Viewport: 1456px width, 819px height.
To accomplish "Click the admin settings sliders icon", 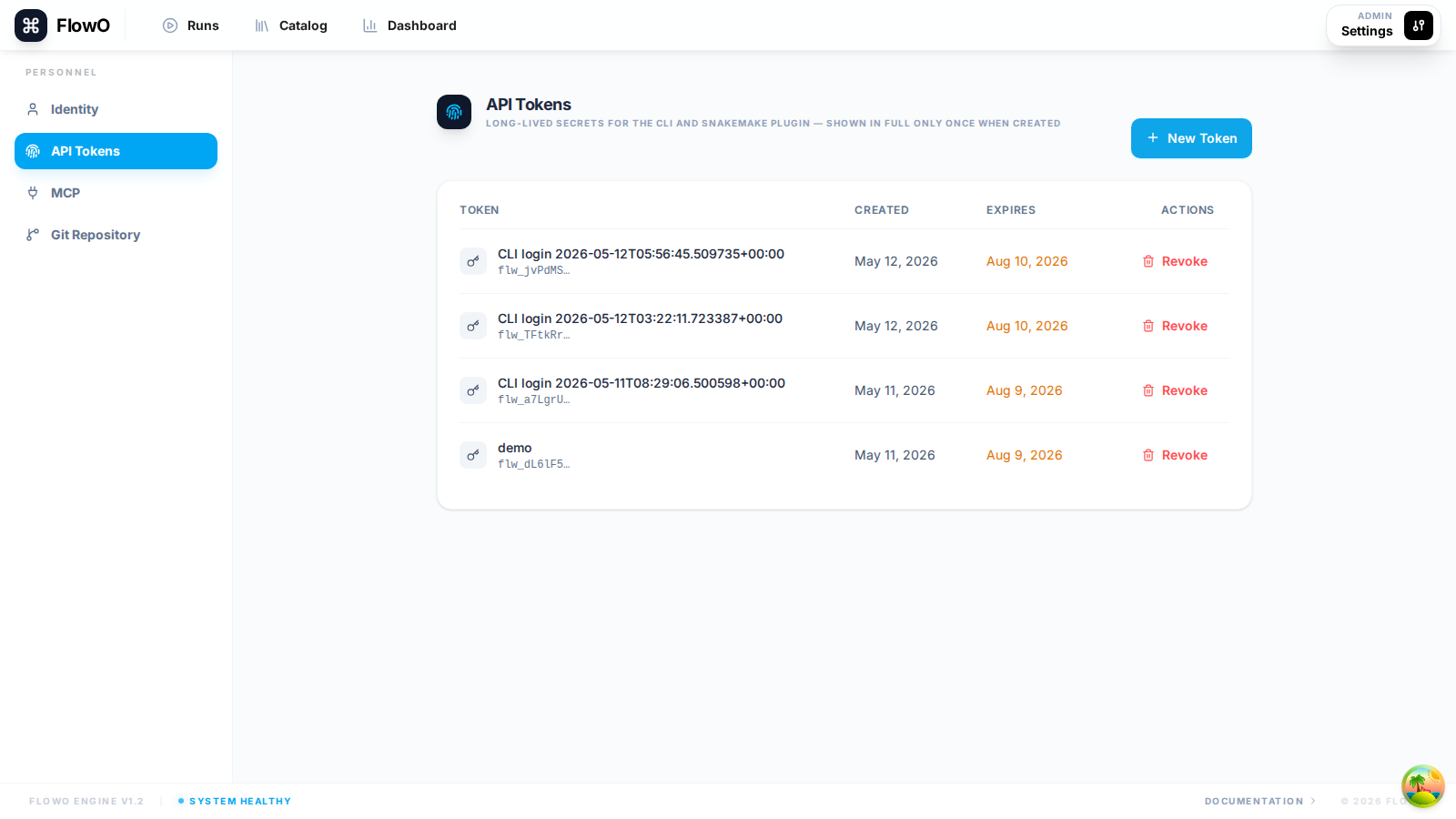I will pyautogui.click(x=1418, y=25).
